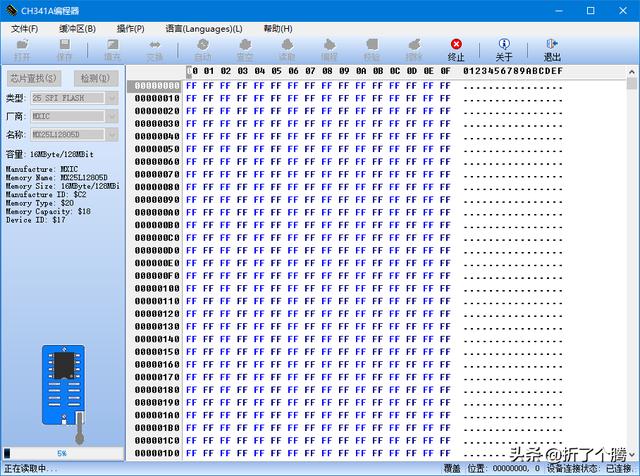Viewport: 640px width, 476px height.
Task: Click last FF byte in row 00000060
Action: (x=445, y=162)
